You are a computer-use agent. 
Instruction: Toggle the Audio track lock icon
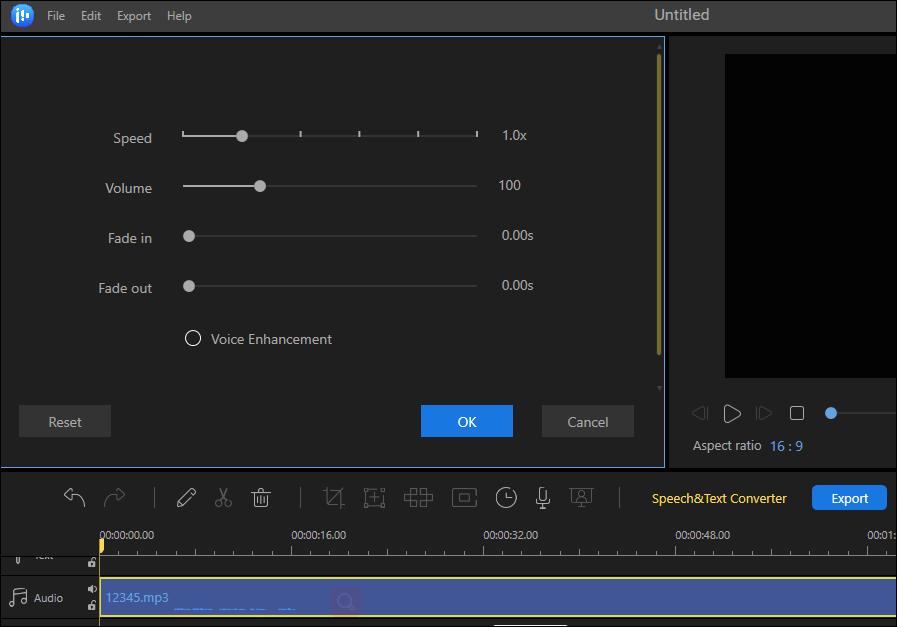92,605
